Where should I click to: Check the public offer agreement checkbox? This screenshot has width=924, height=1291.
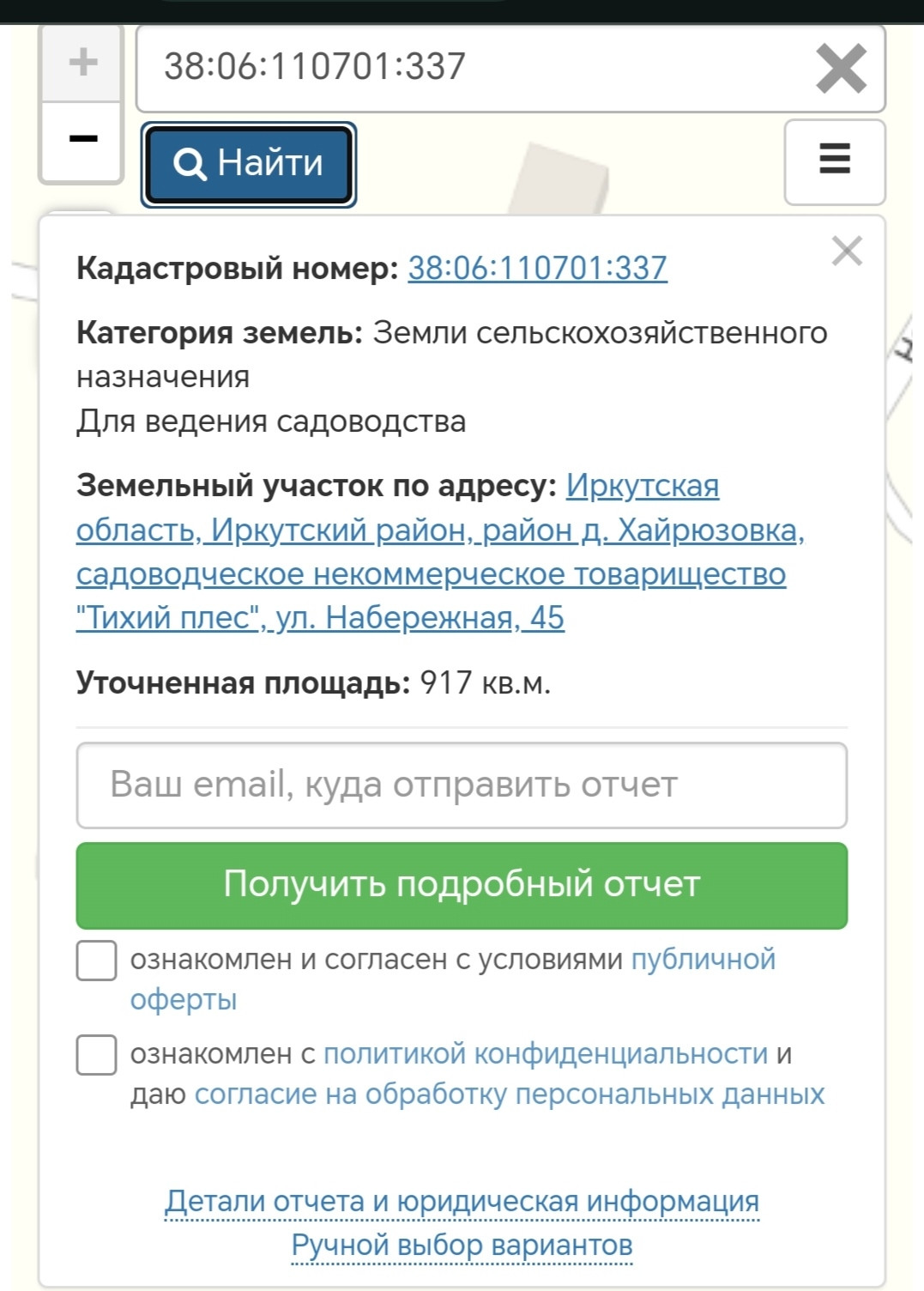(97, 961)
